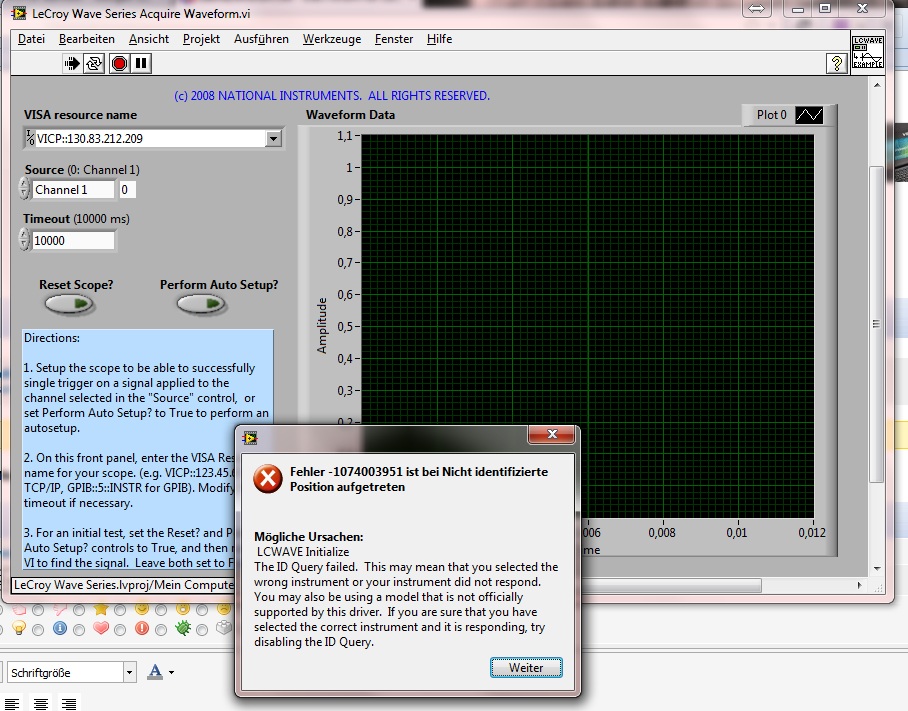Open the Fenster menu
This screenshot has width=908, height=711.
(x=394, y=39)
